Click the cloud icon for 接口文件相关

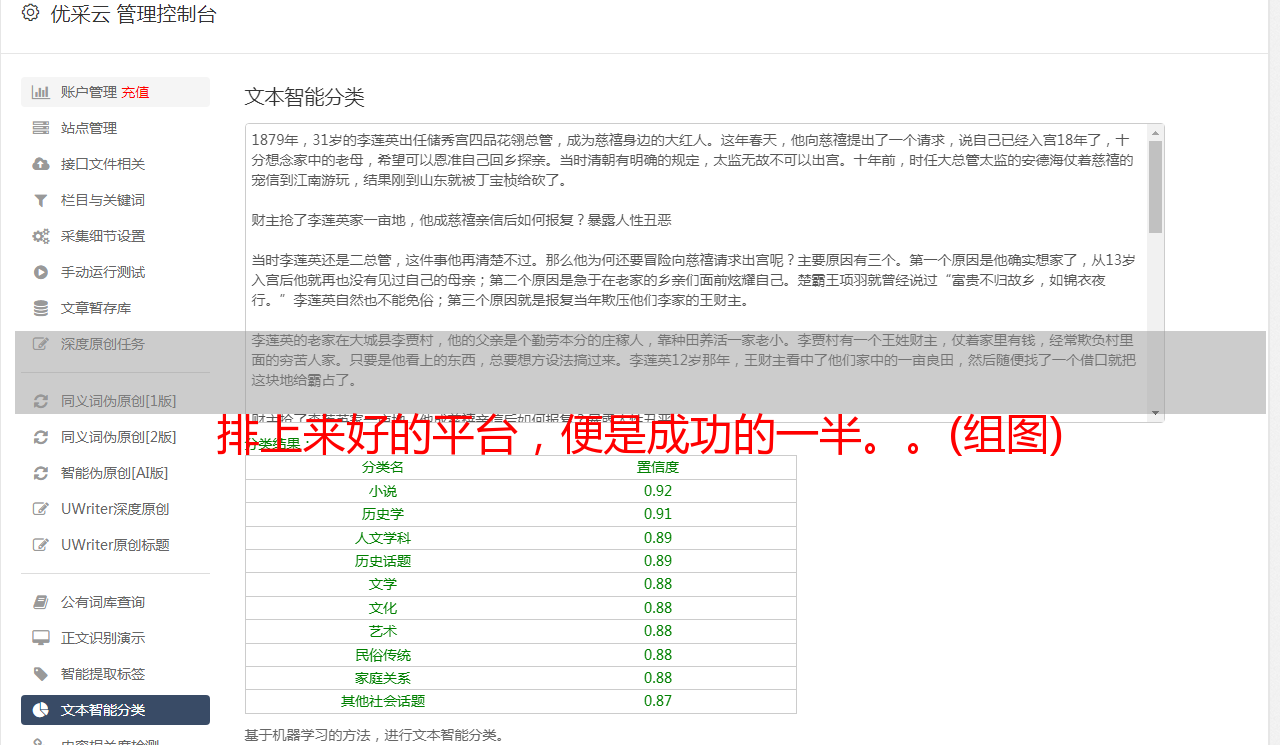[x=41, y=164]
